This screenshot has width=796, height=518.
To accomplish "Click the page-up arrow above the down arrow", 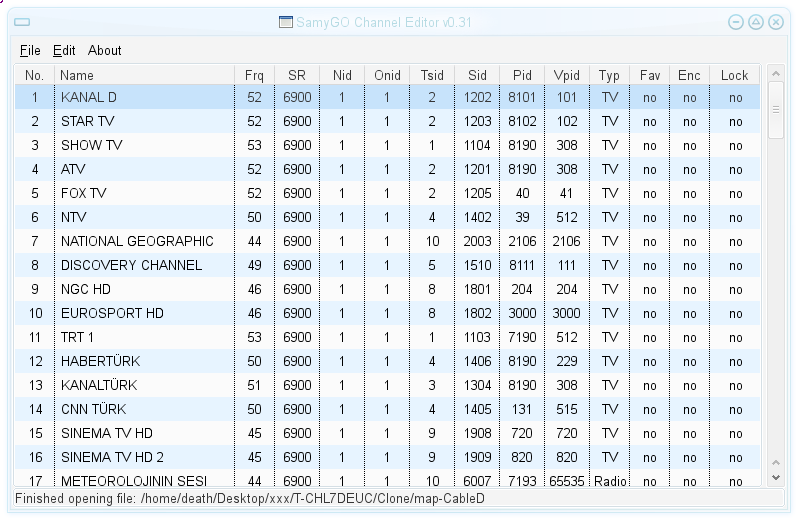I will [776, 463].
